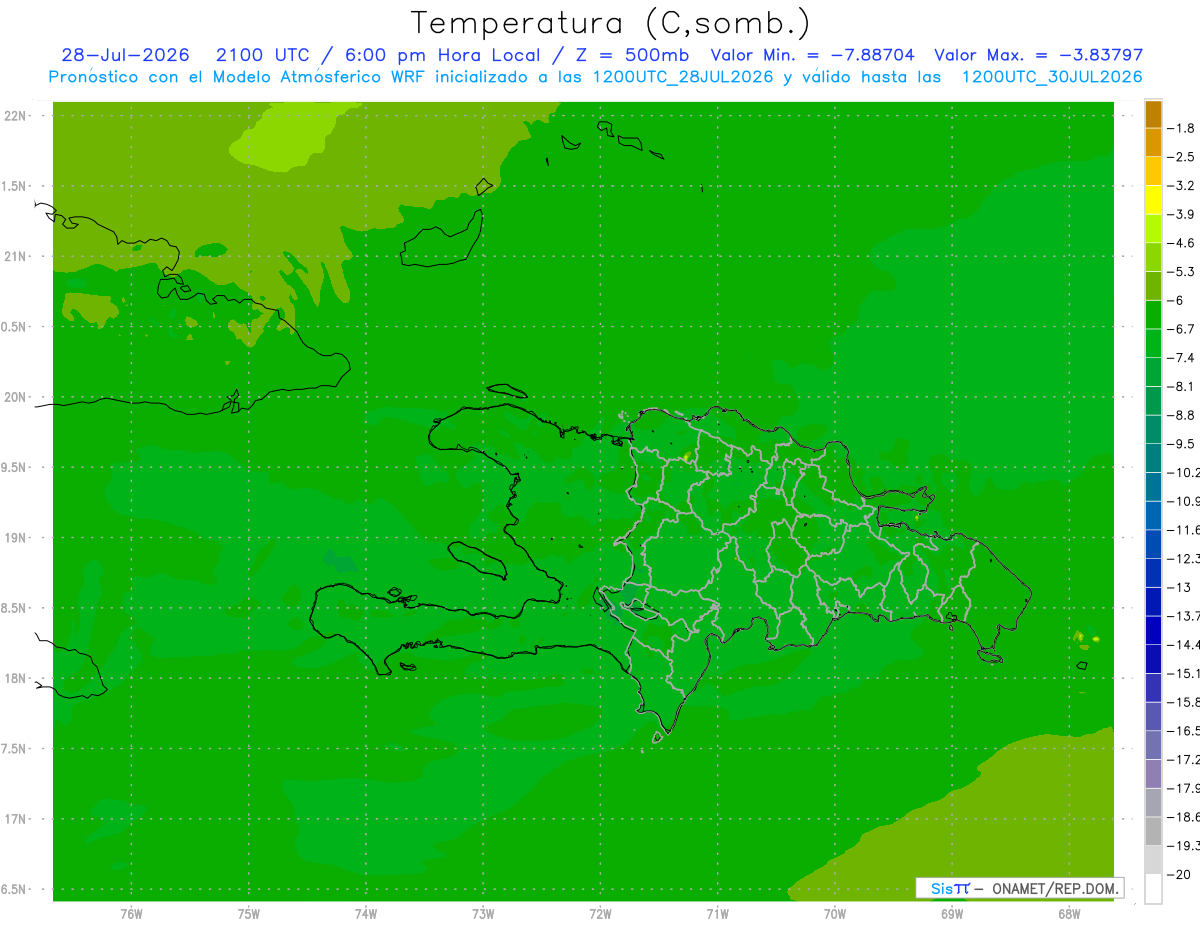Viewport: 1200px width, 927px height.
Task: Click the '-6.7' color scale label
Action: pos(1183,329)
